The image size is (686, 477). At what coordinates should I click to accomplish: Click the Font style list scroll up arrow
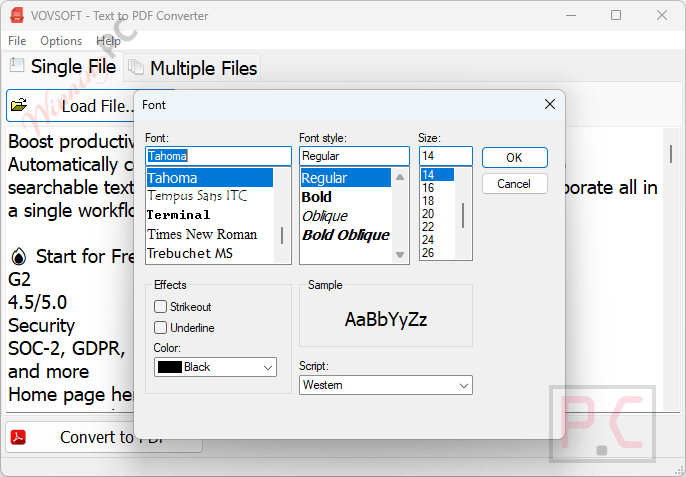tap(400, 177)
